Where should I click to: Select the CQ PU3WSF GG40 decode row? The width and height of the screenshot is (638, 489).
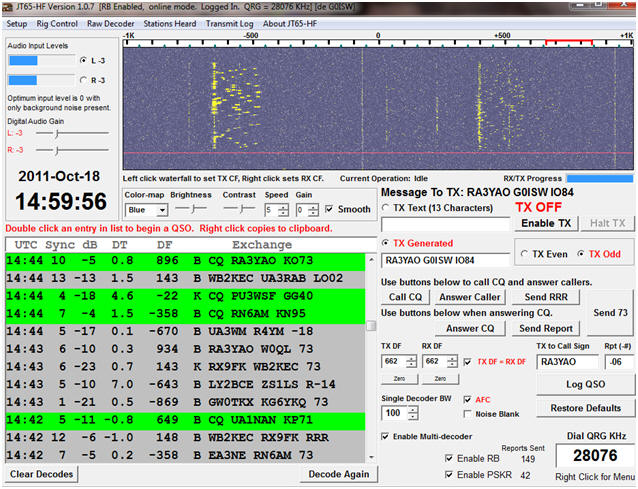pos(185,296)
